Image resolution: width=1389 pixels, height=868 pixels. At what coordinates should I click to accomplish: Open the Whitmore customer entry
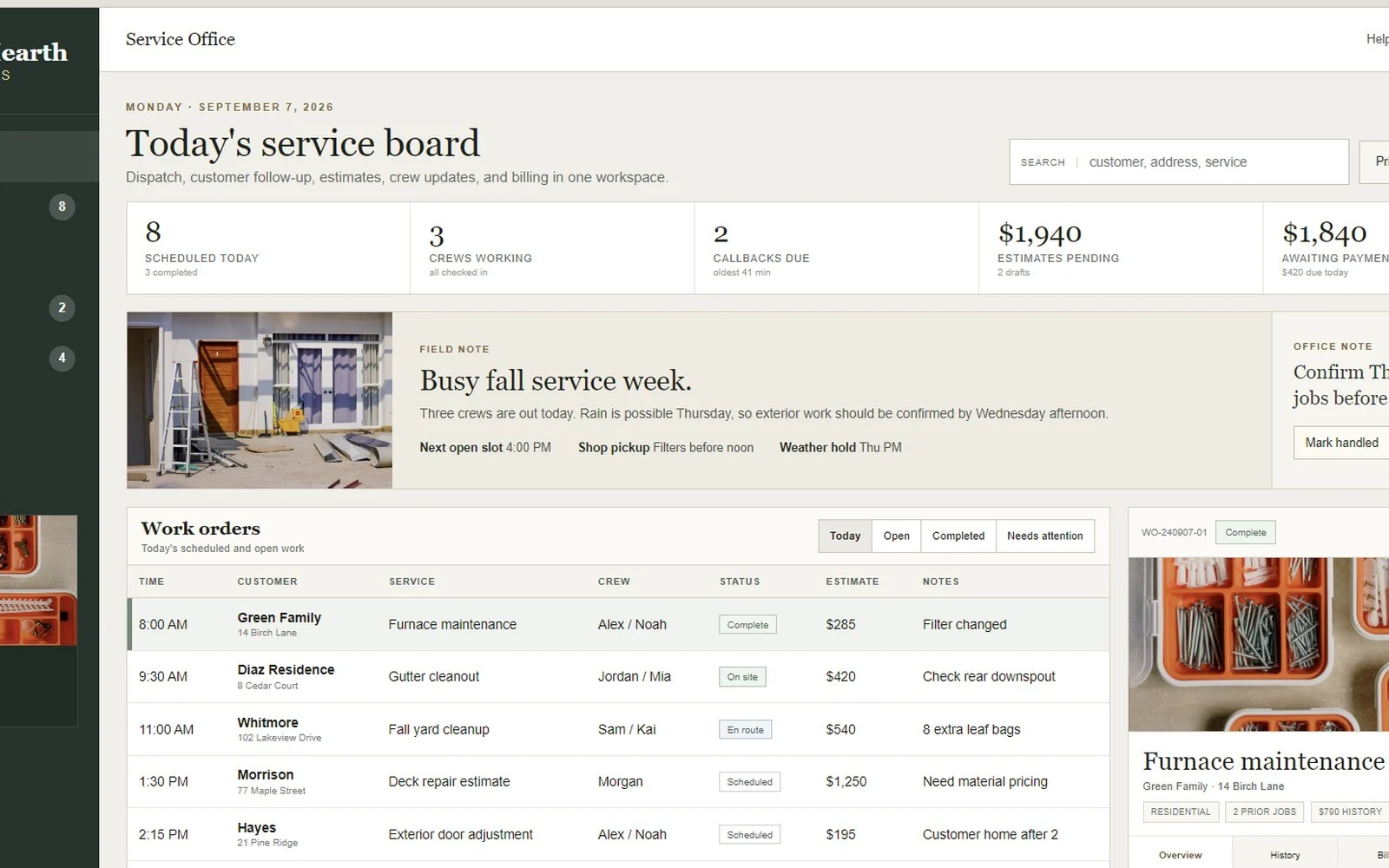(267, 722)
